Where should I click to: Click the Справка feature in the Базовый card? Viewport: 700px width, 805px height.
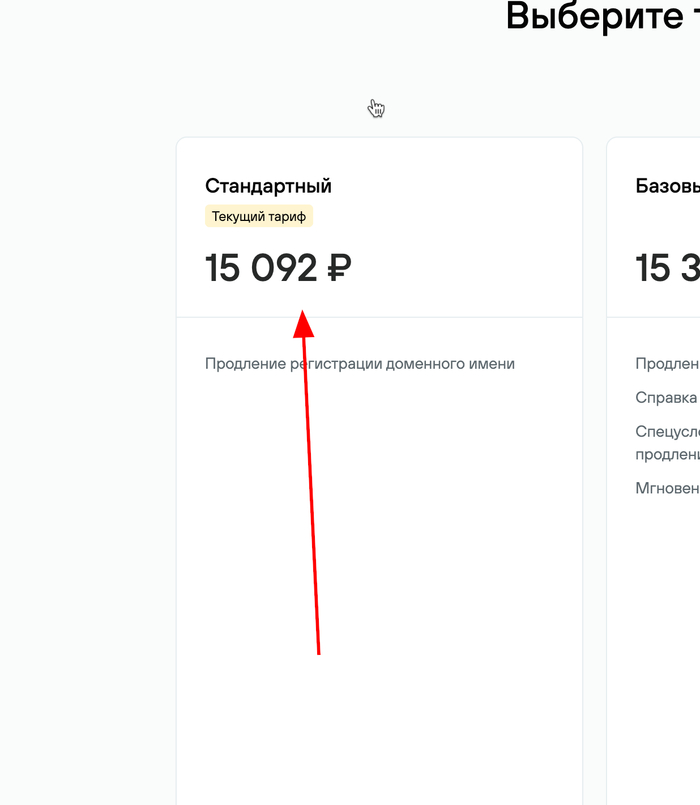(x=666, y=398)
